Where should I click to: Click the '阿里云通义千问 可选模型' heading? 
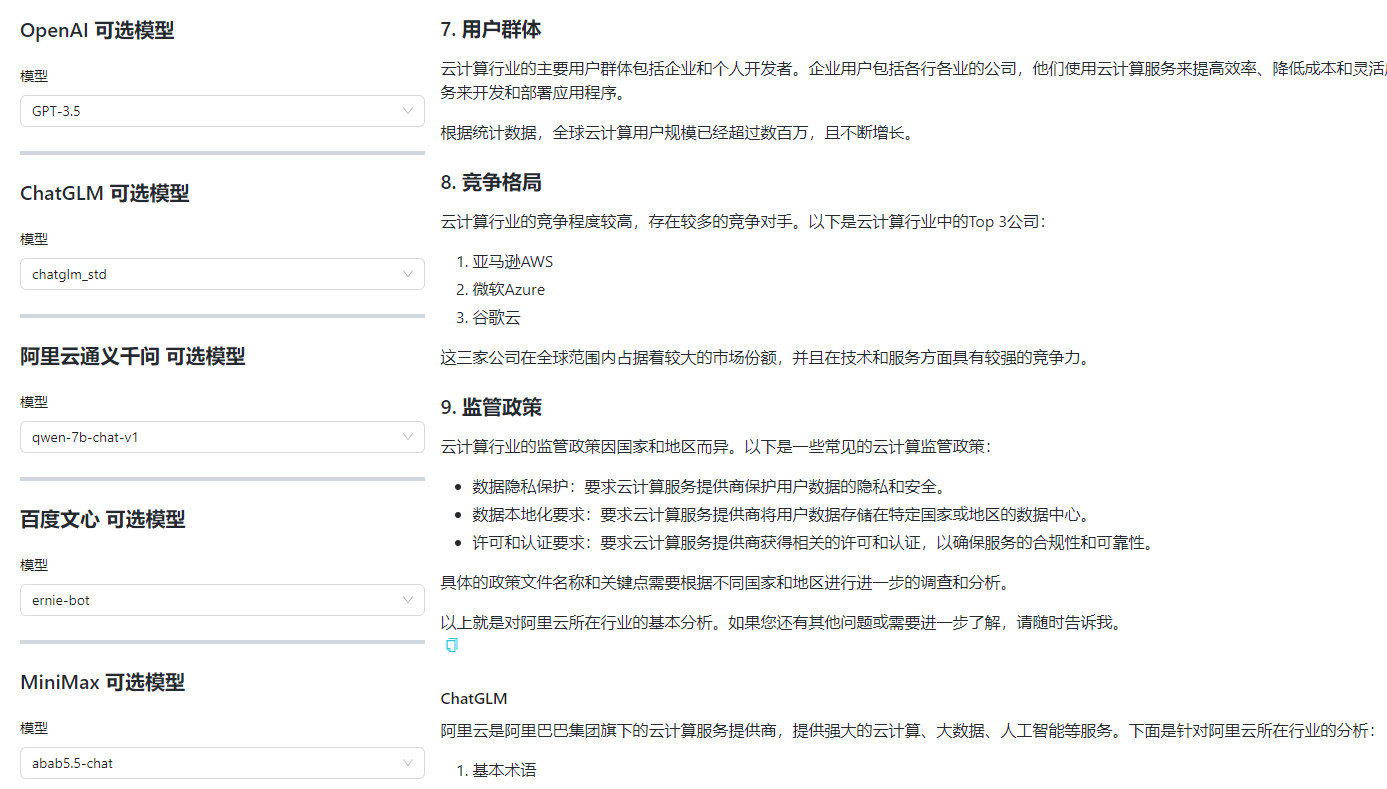click(x=133, y=356)
